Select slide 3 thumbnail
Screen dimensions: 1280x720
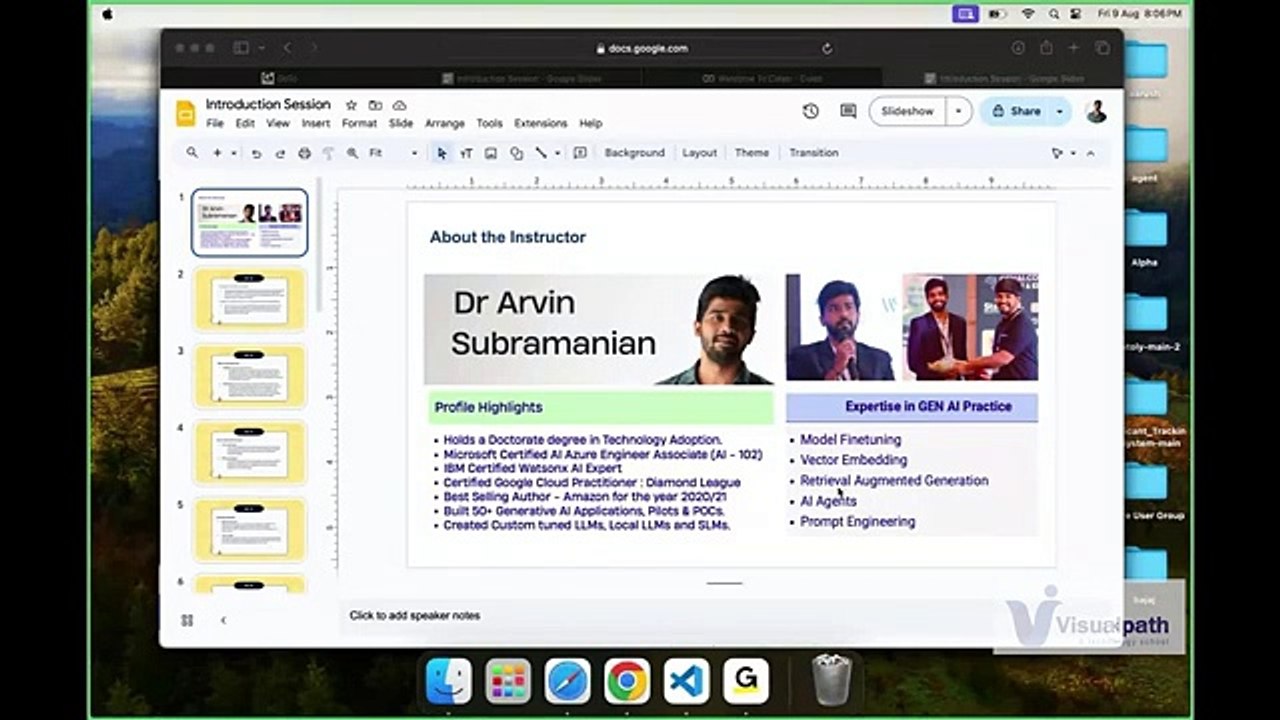(250, 376)
